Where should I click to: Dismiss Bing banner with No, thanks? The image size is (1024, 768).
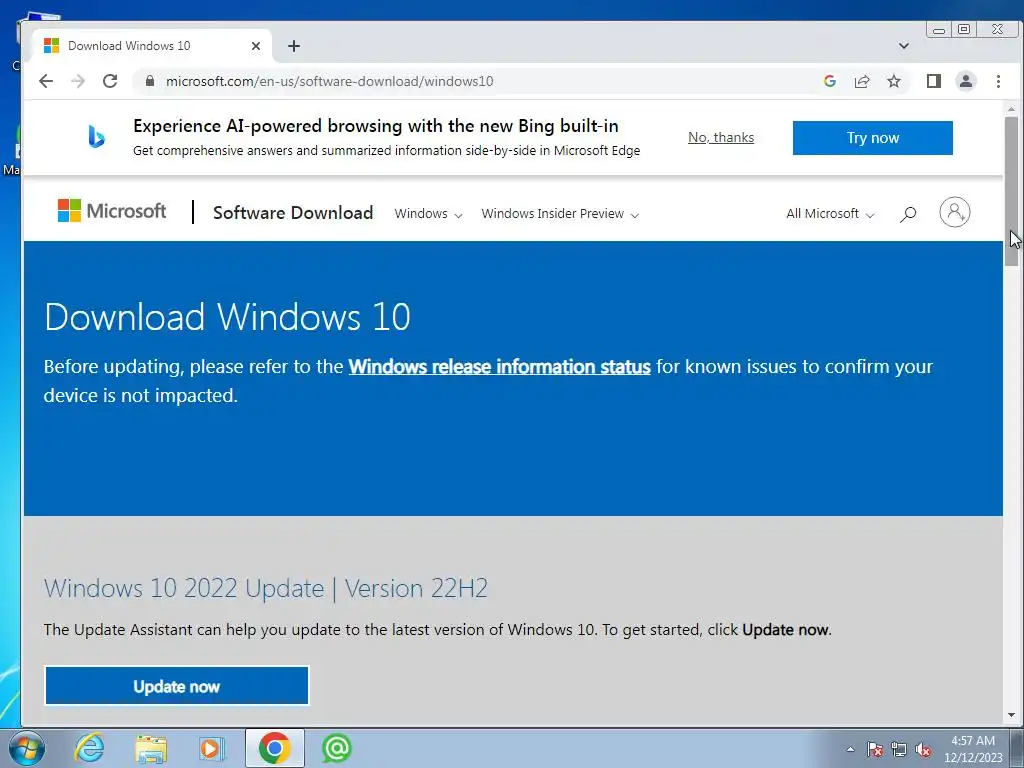coord(721,138)
